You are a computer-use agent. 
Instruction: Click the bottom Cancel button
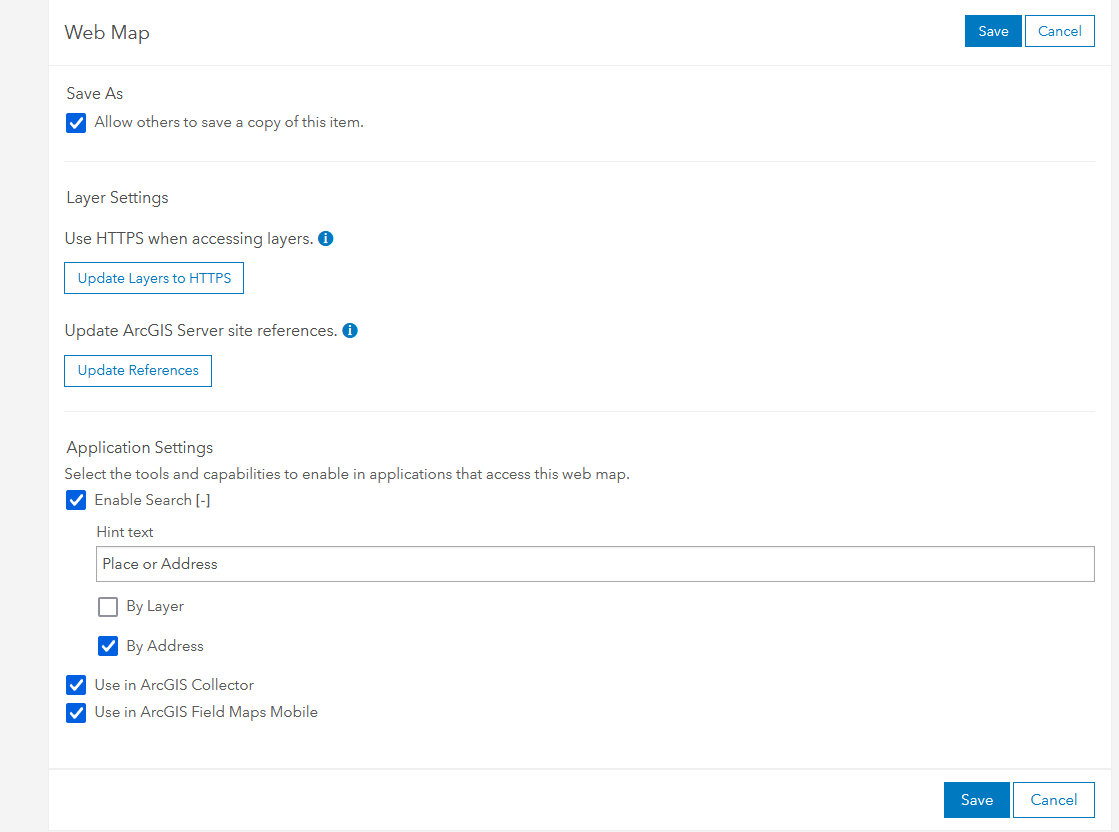1053,799
